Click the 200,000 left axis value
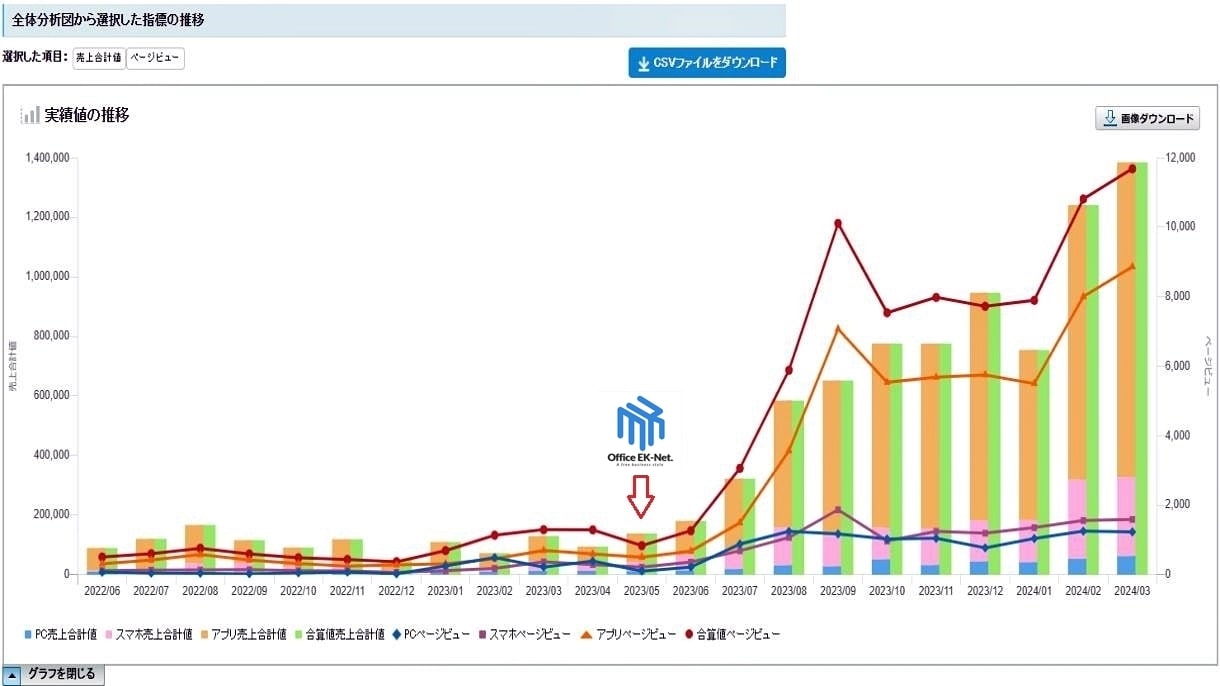The height and width of the screenshot is (686, 1220). click(51, 515)
